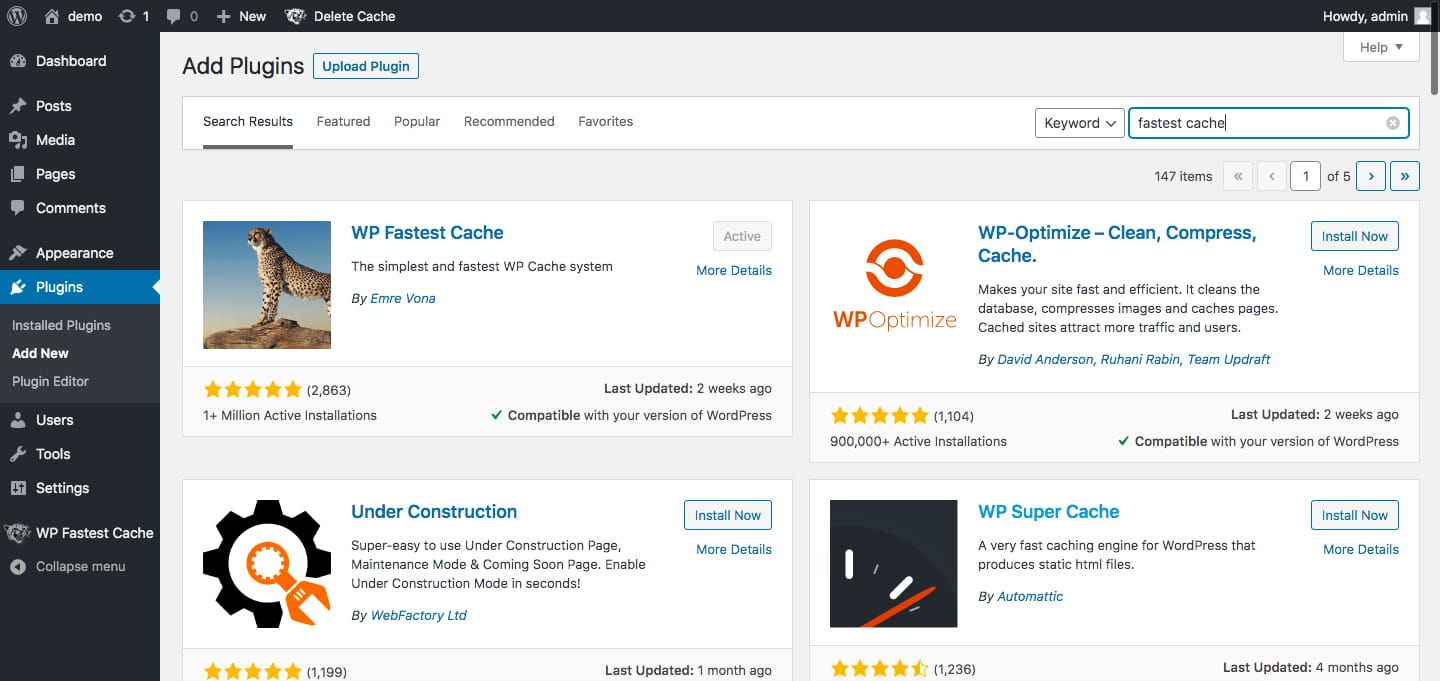Open the WP Optimize logo thumbnail

894,285
